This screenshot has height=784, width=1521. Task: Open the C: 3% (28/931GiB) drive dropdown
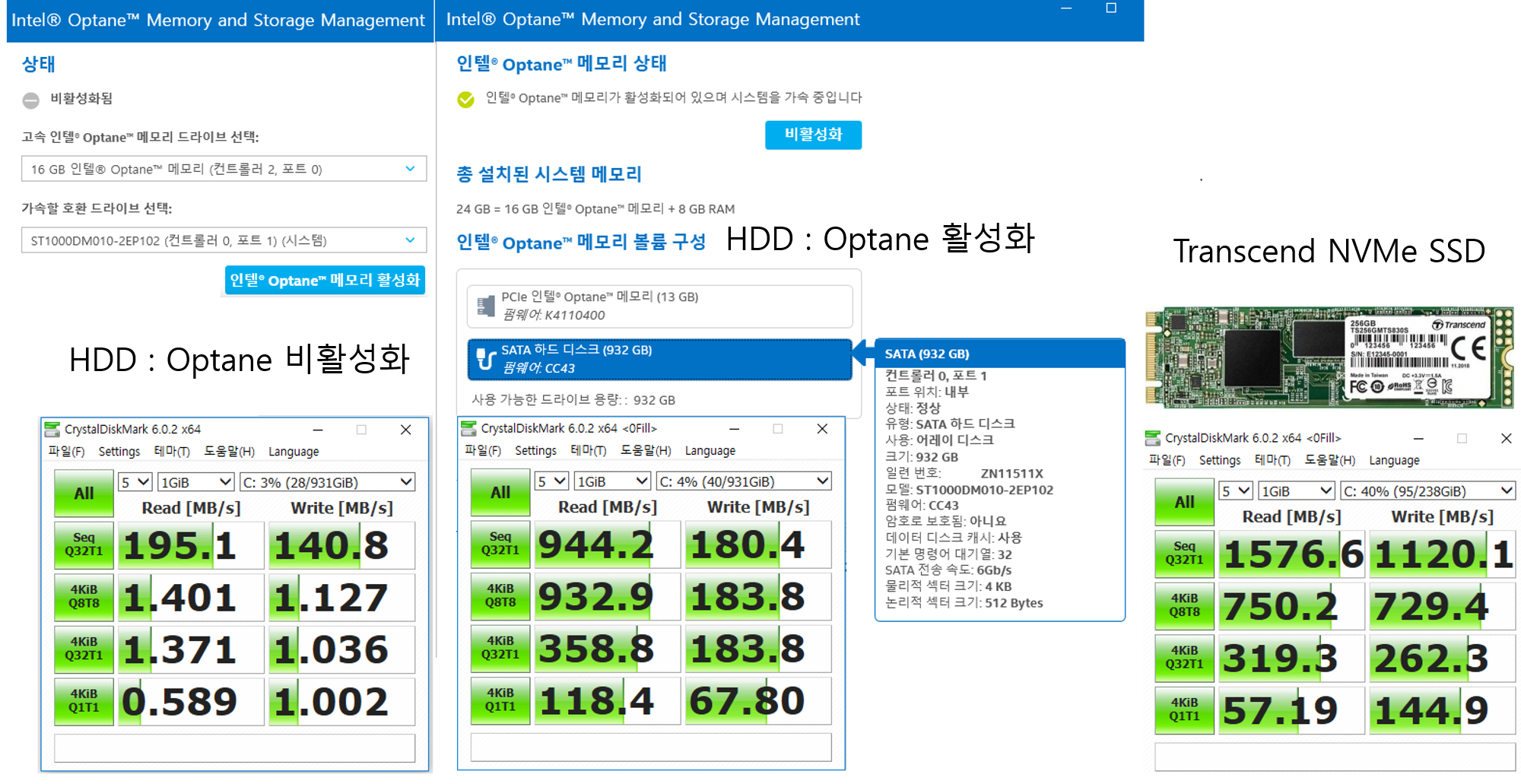coord(327,482)
